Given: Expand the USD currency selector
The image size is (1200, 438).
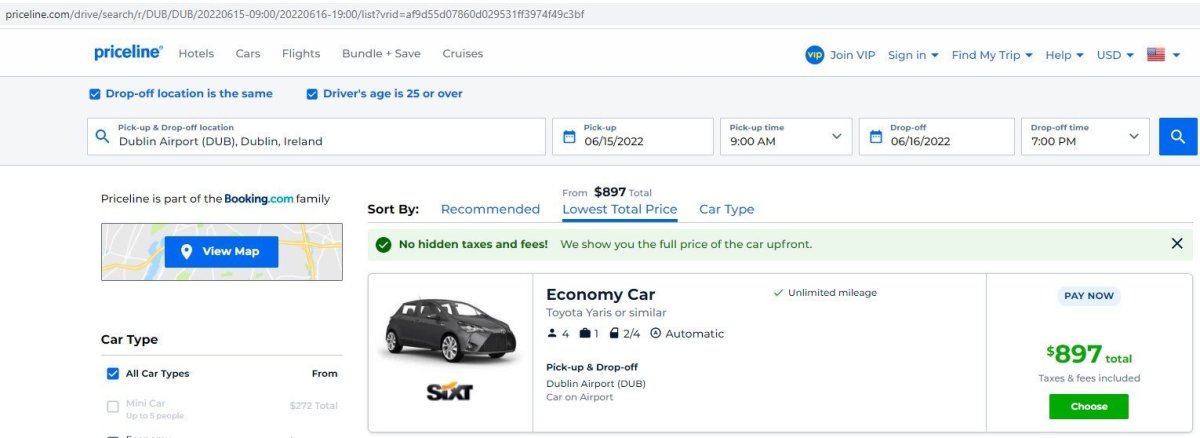Looking at the screenshot, I should coord(1115,55).
